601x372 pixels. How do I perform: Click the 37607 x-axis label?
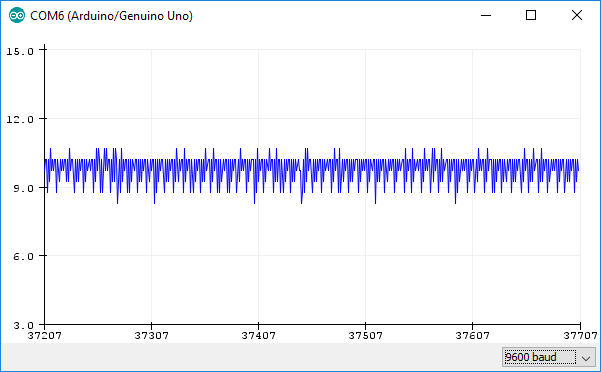coord(472,336)
